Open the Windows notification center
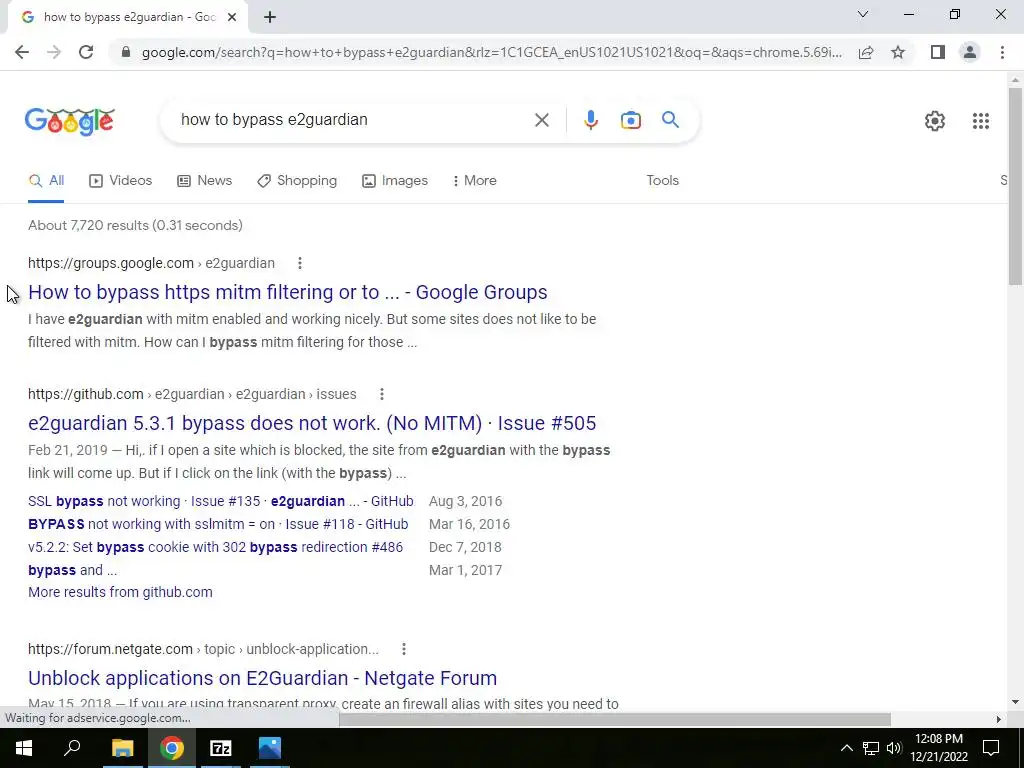This screenshot has width=1024, height=768. [x=991, y=748]
